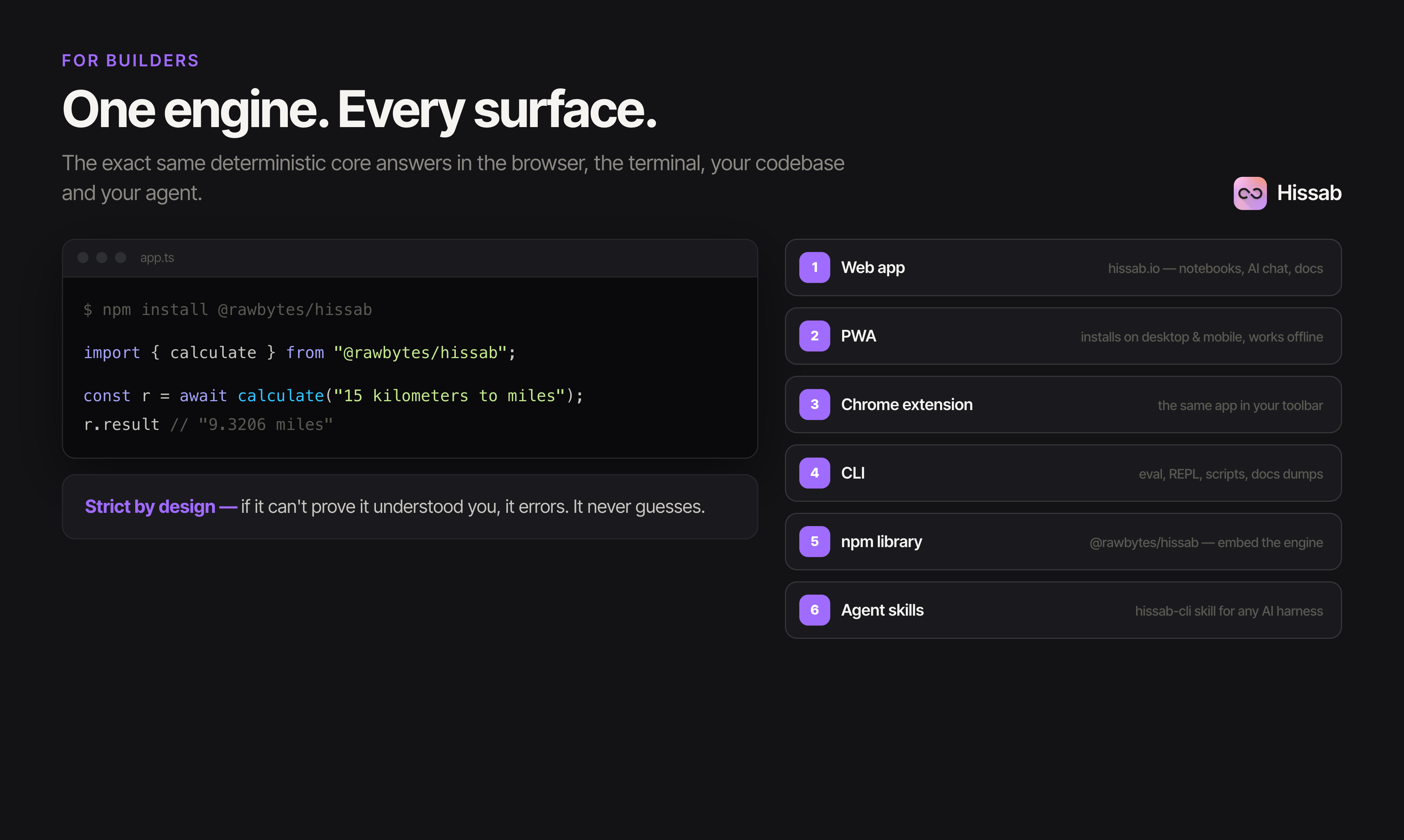Viewport: 1404px width, 840px height.
Task: Select the purple number 1 badge
Action: tap(815, 267)
